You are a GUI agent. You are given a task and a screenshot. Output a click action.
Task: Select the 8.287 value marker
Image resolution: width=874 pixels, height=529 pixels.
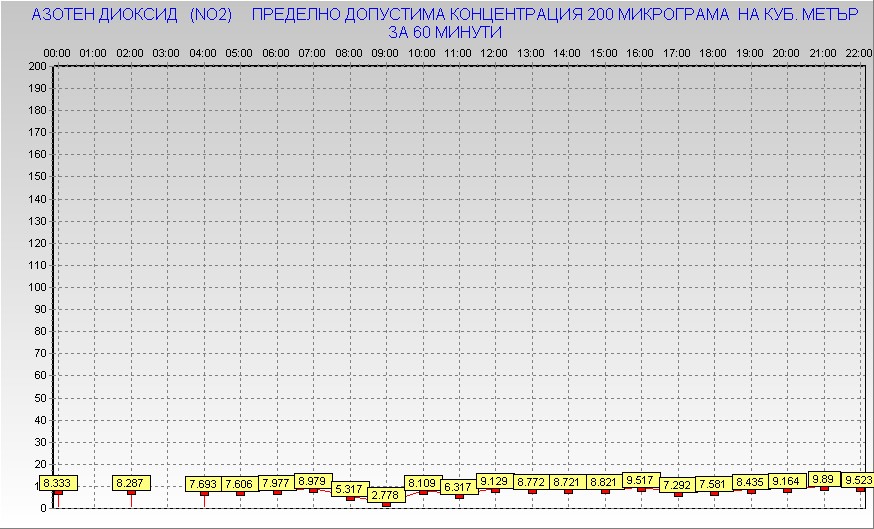coord(131,483)
